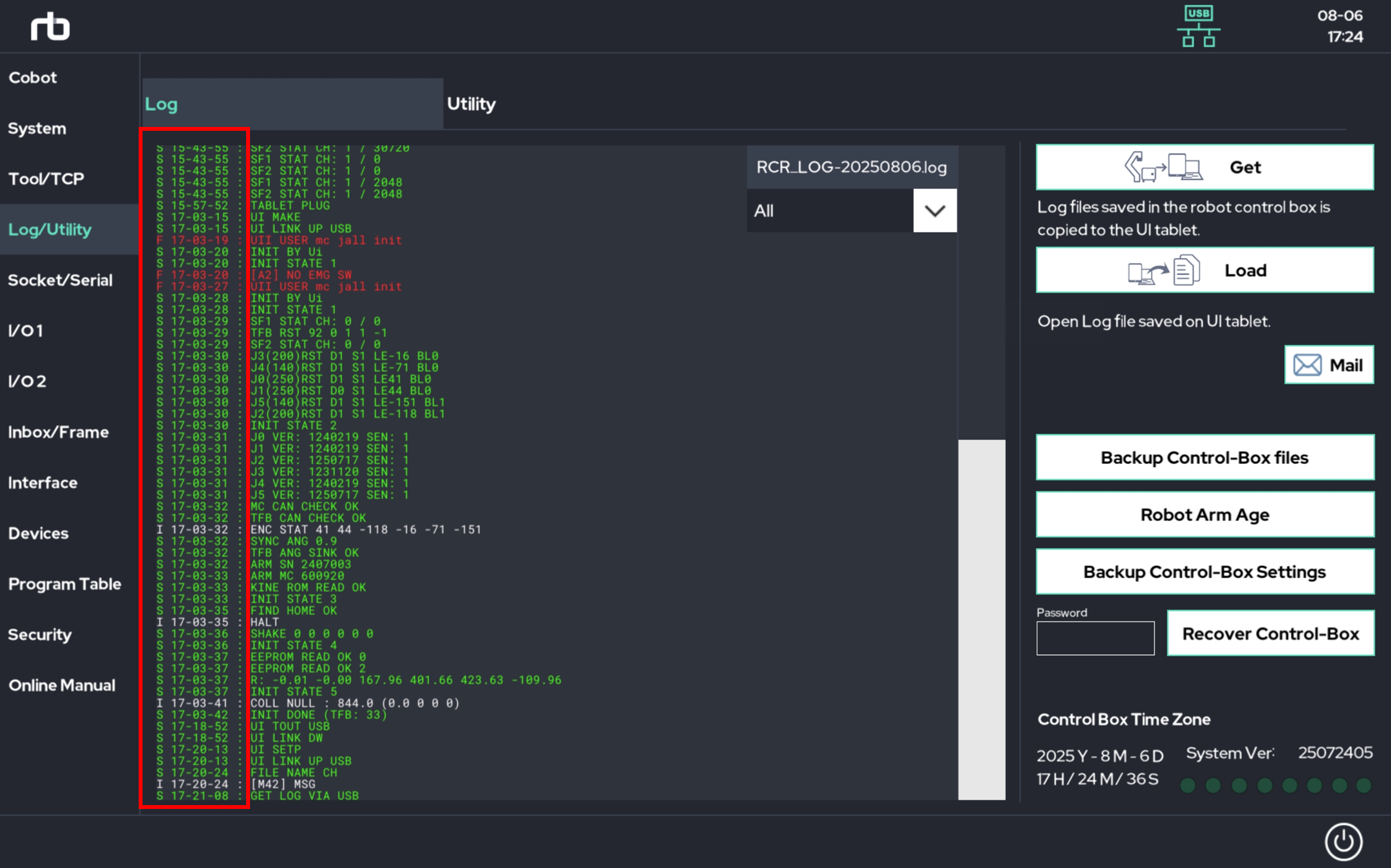Click the 'UI MAKE' log line
This screenshot has width=1391, height=868.
(x=228, y=217)
